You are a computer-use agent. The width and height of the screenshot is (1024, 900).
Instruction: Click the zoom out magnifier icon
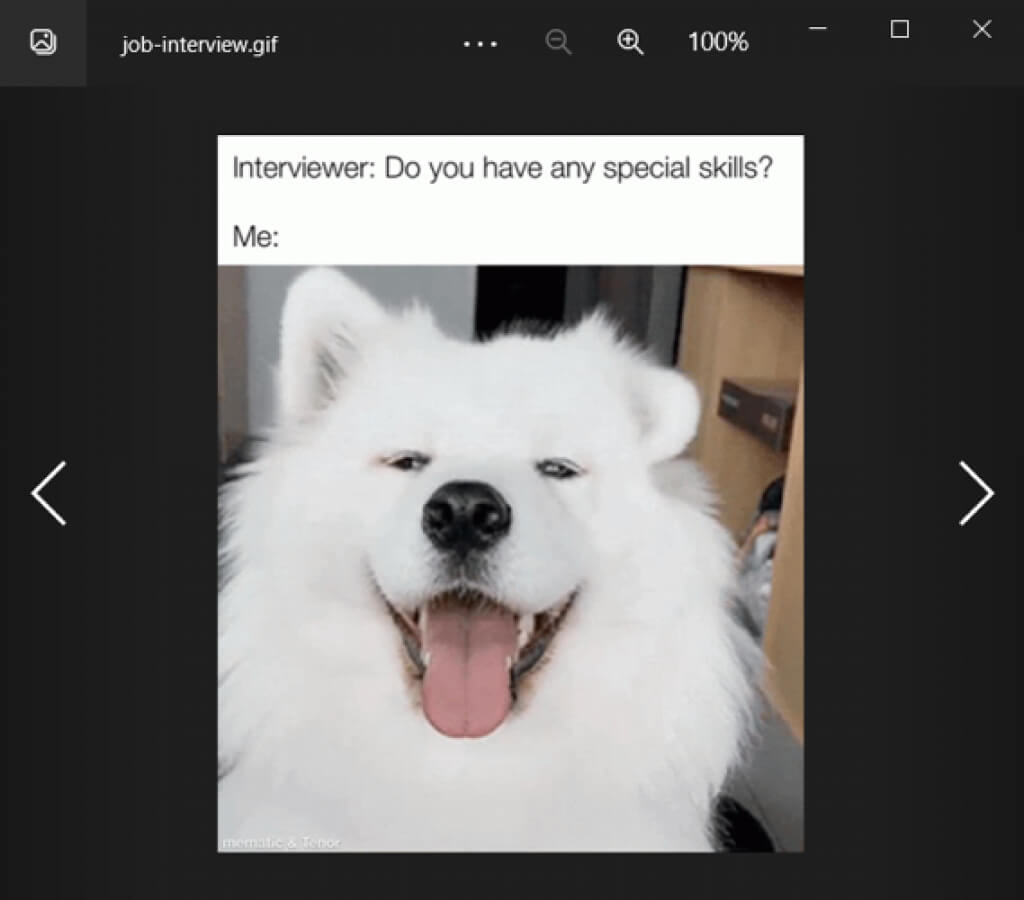coord(558,42)
